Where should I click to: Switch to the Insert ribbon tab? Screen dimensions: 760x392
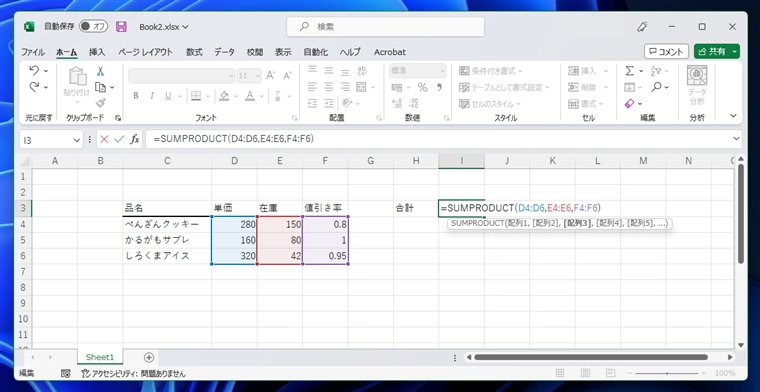pyautogui.click(x=97, y=52)
